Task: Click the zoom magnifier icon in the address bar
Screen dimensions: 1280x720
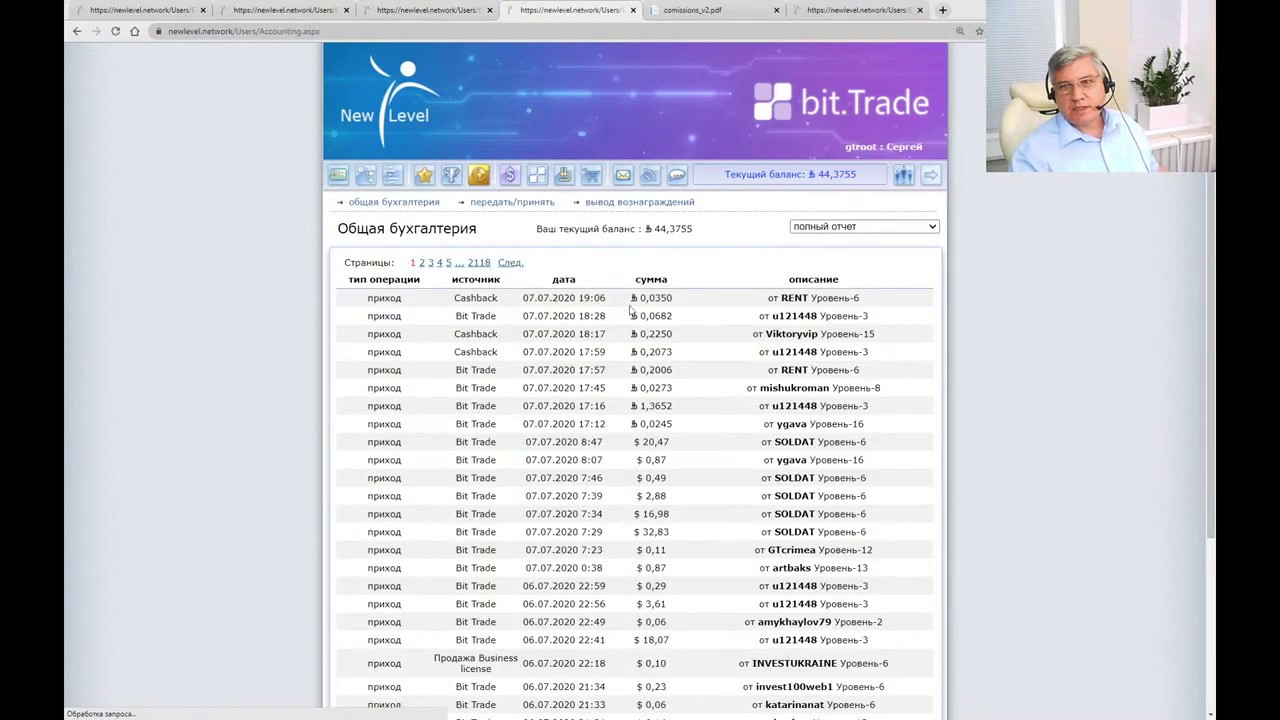Action: (x=960, y=31)
